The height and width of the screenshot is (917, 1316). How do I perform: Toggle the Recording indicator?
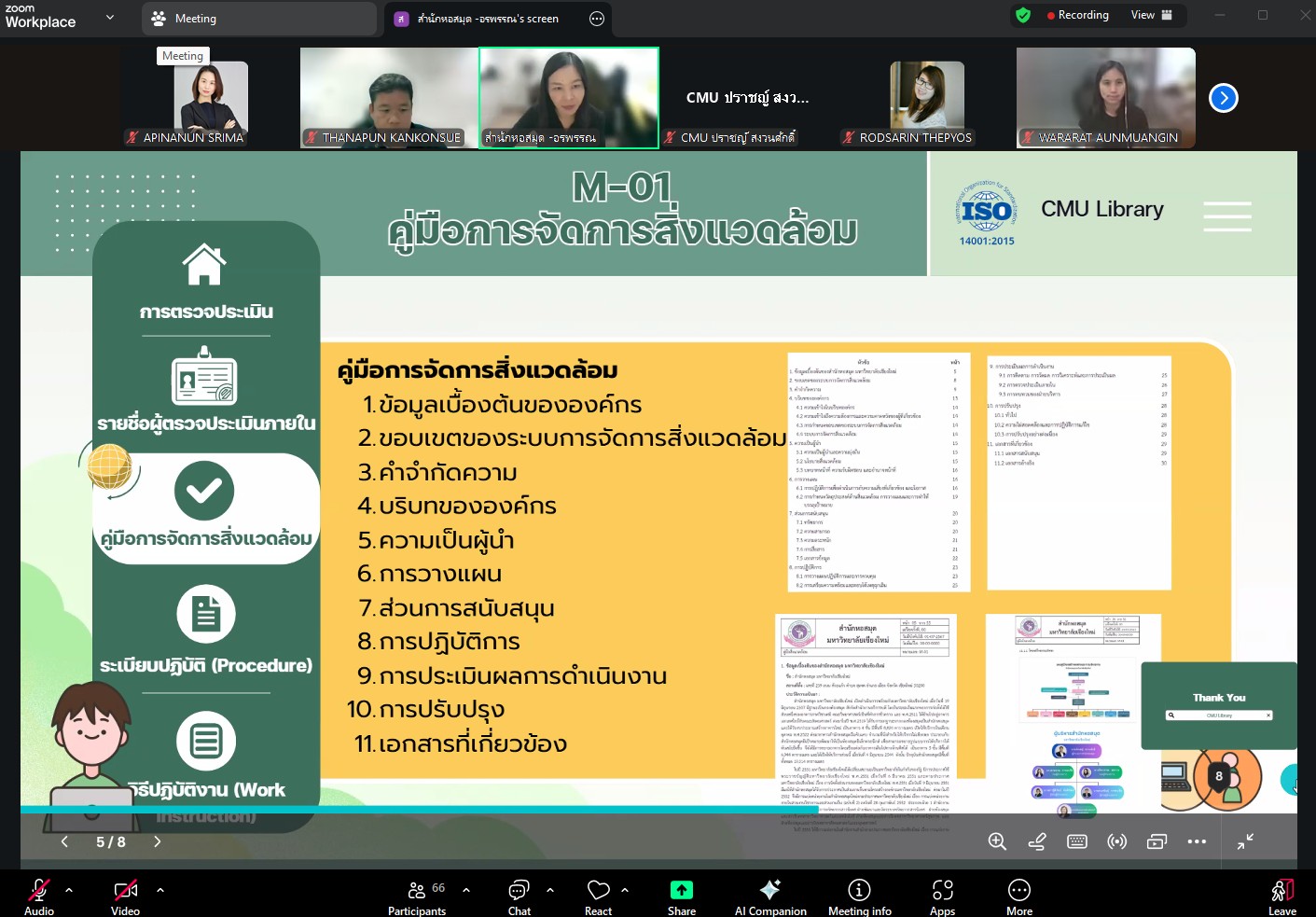pos(1077,15)
